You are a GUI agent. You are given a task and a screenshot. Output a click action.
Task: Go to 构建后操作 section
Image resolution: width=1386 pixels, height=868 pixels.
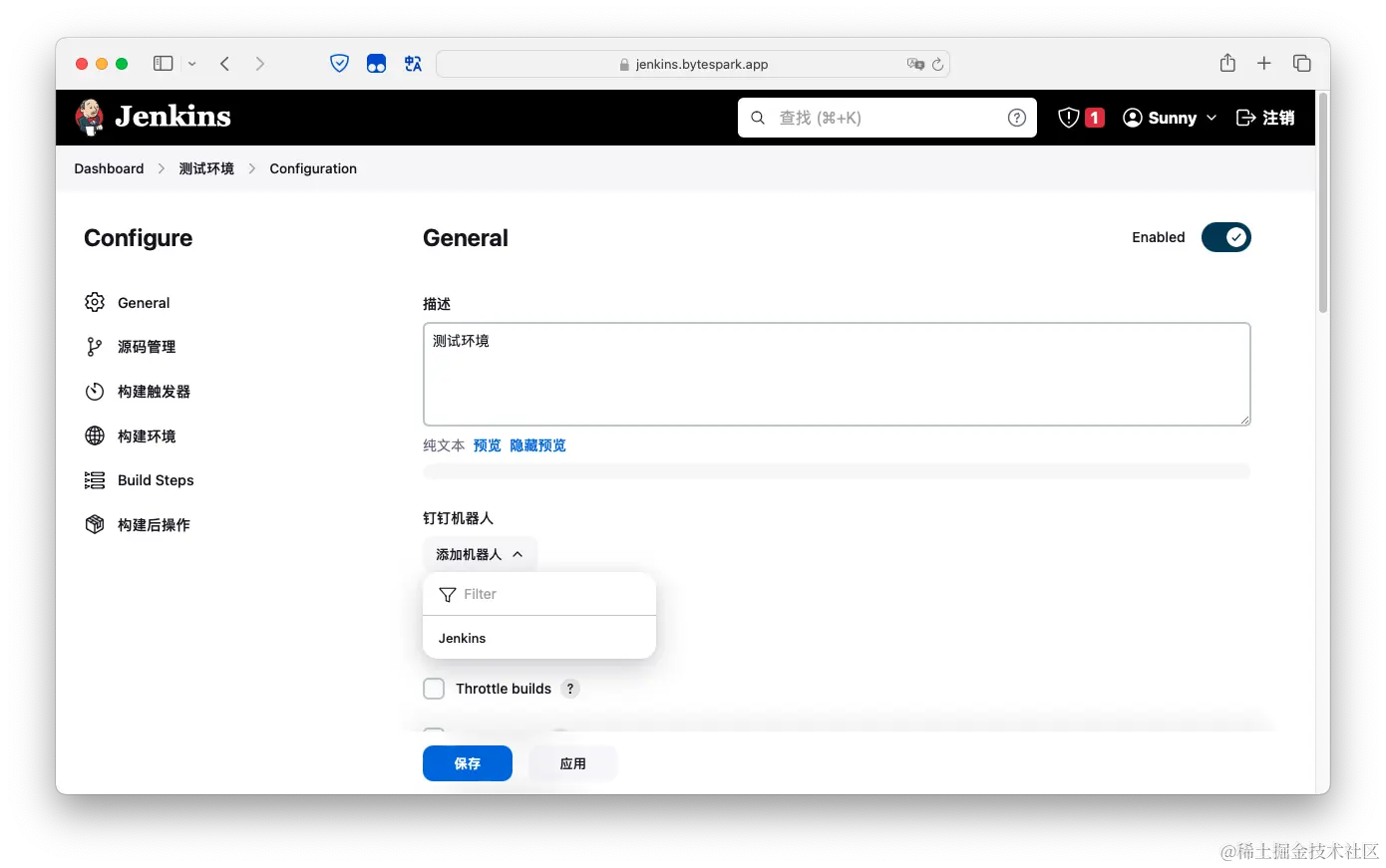pos(154,524)
